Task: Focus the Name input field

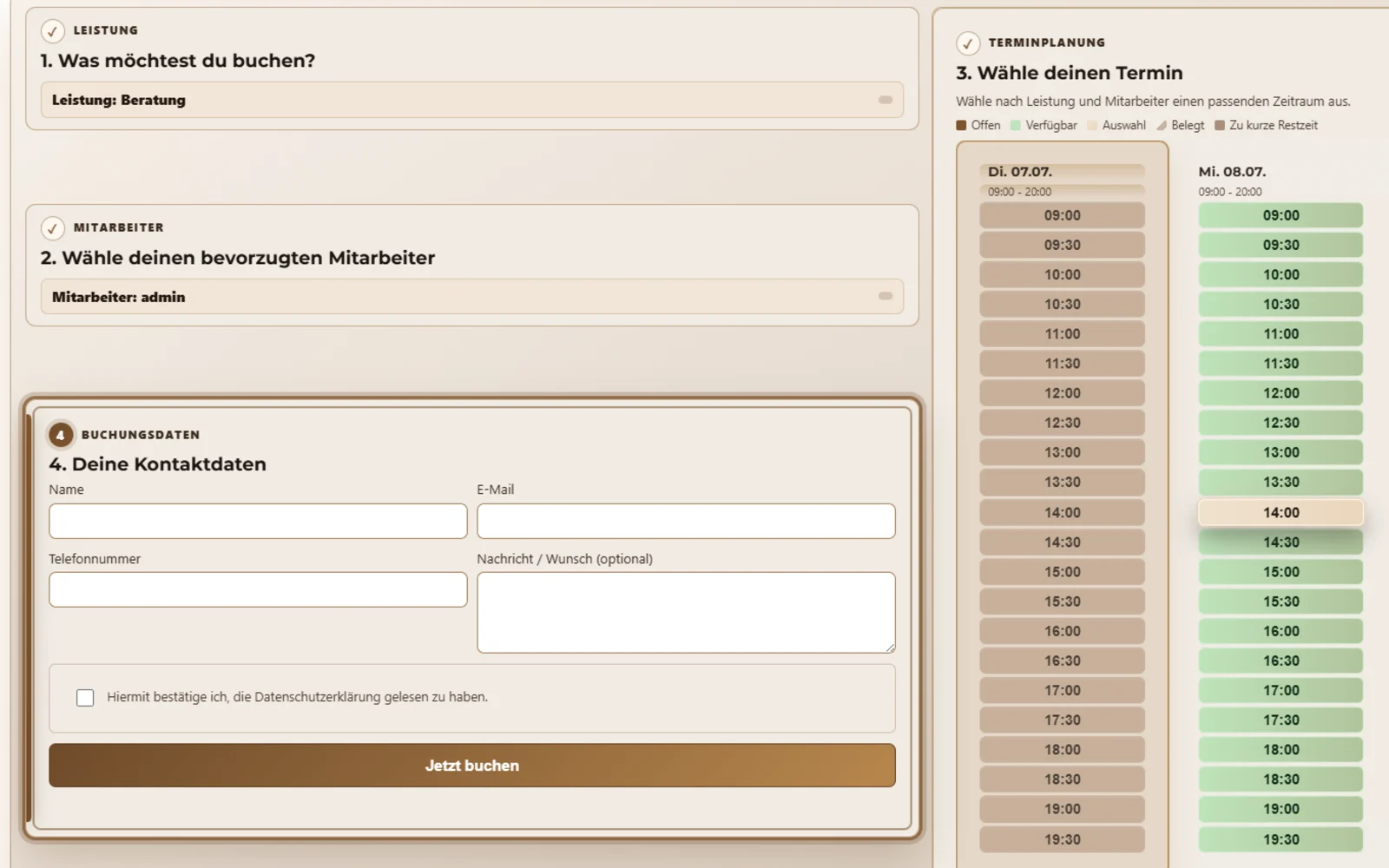Action: [x=258, y=521]
